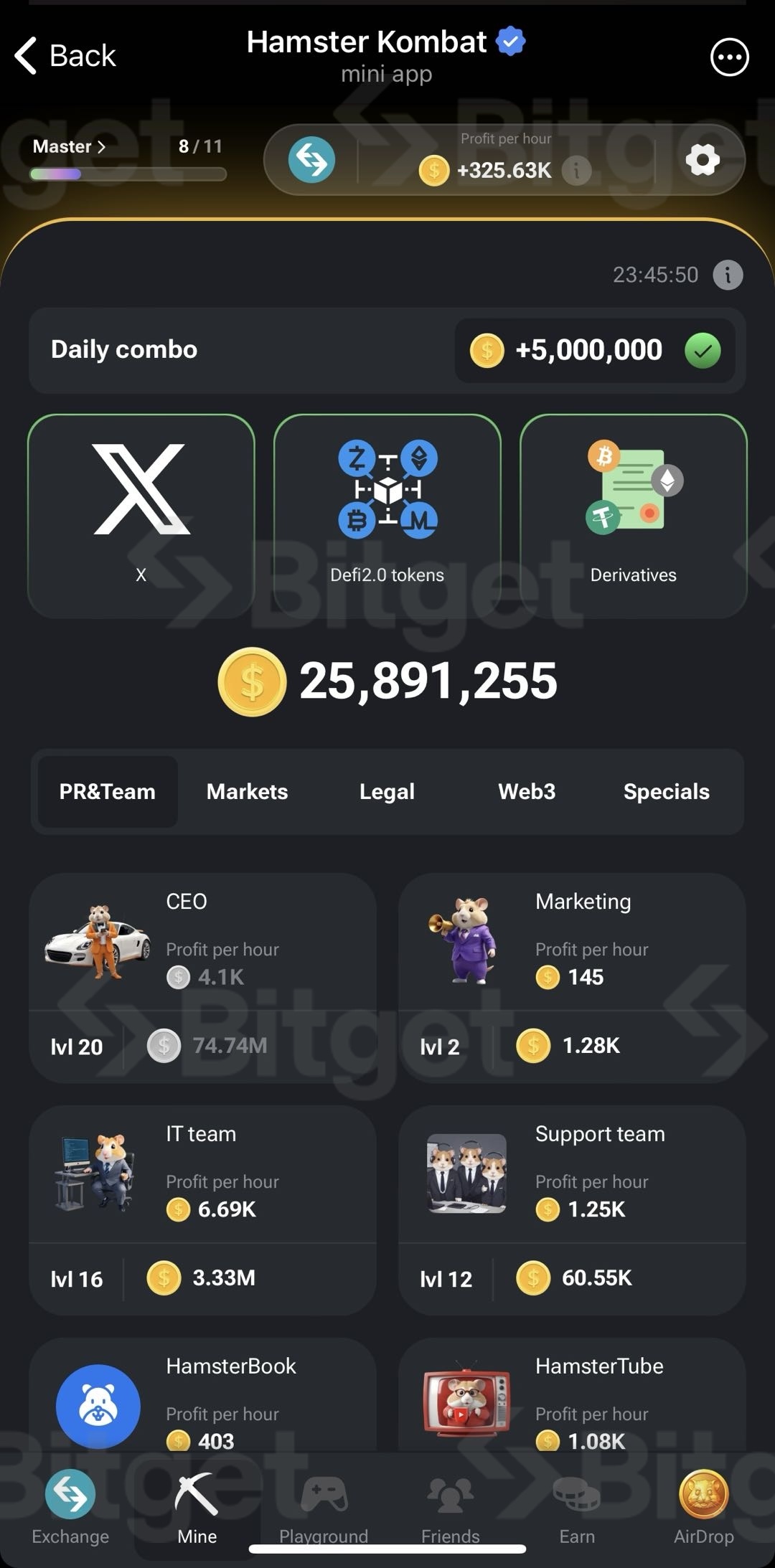Tap the green daily combo checkmark

703,351
